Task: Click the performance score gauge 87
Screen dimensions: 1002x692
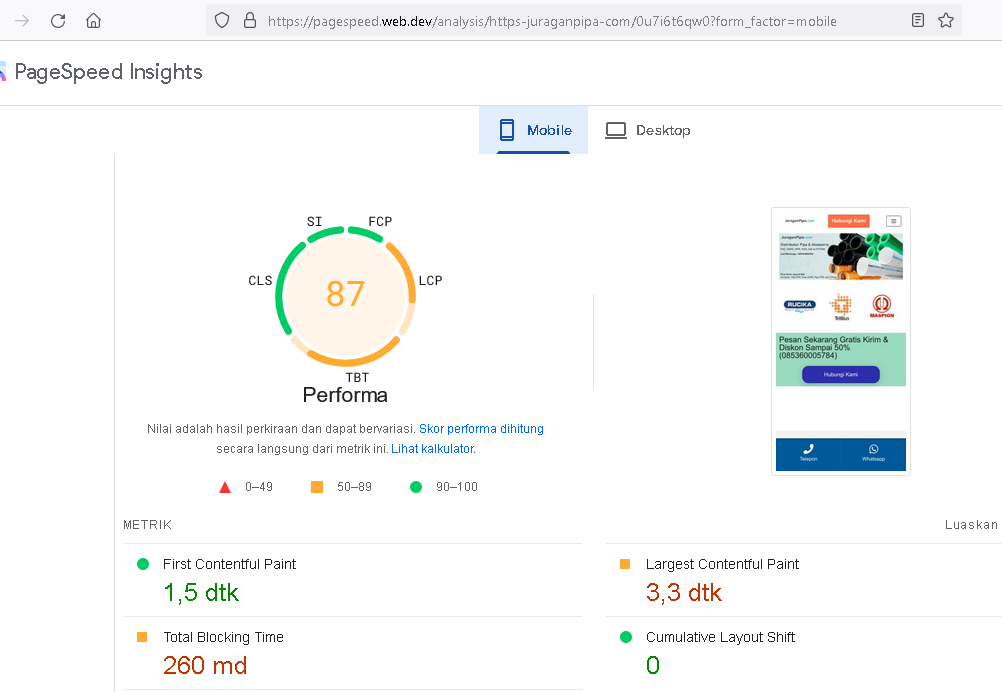Action: pos(345,294)
